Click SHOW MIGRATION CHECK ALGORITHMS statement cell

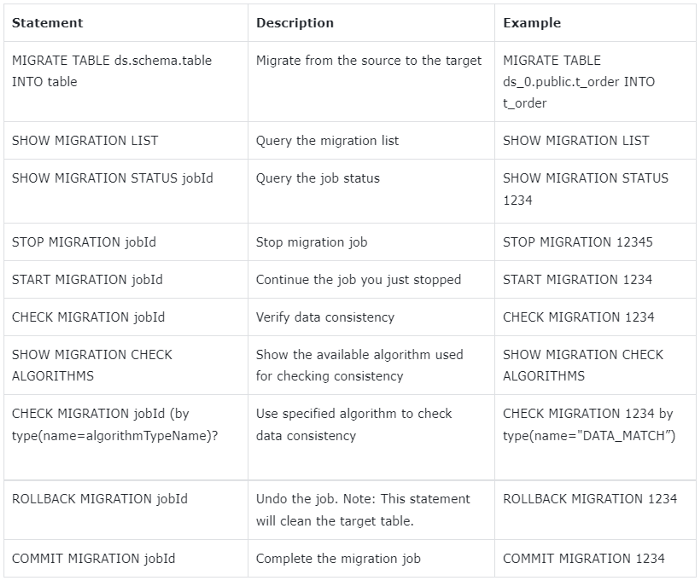click(92, 365)
